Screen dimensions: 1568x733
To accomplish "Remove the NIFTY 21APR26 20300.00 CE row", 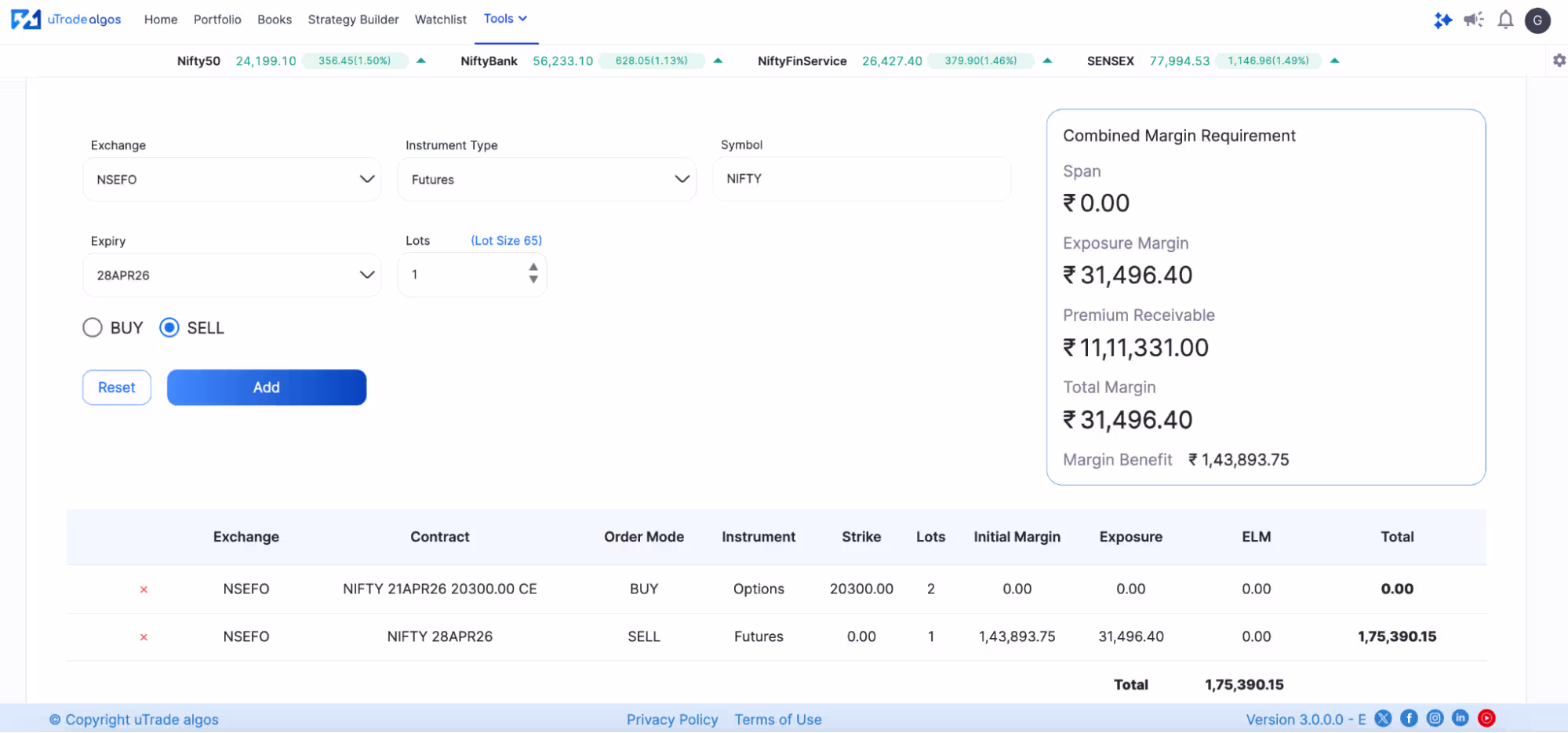I will click(x=144, y=589).
